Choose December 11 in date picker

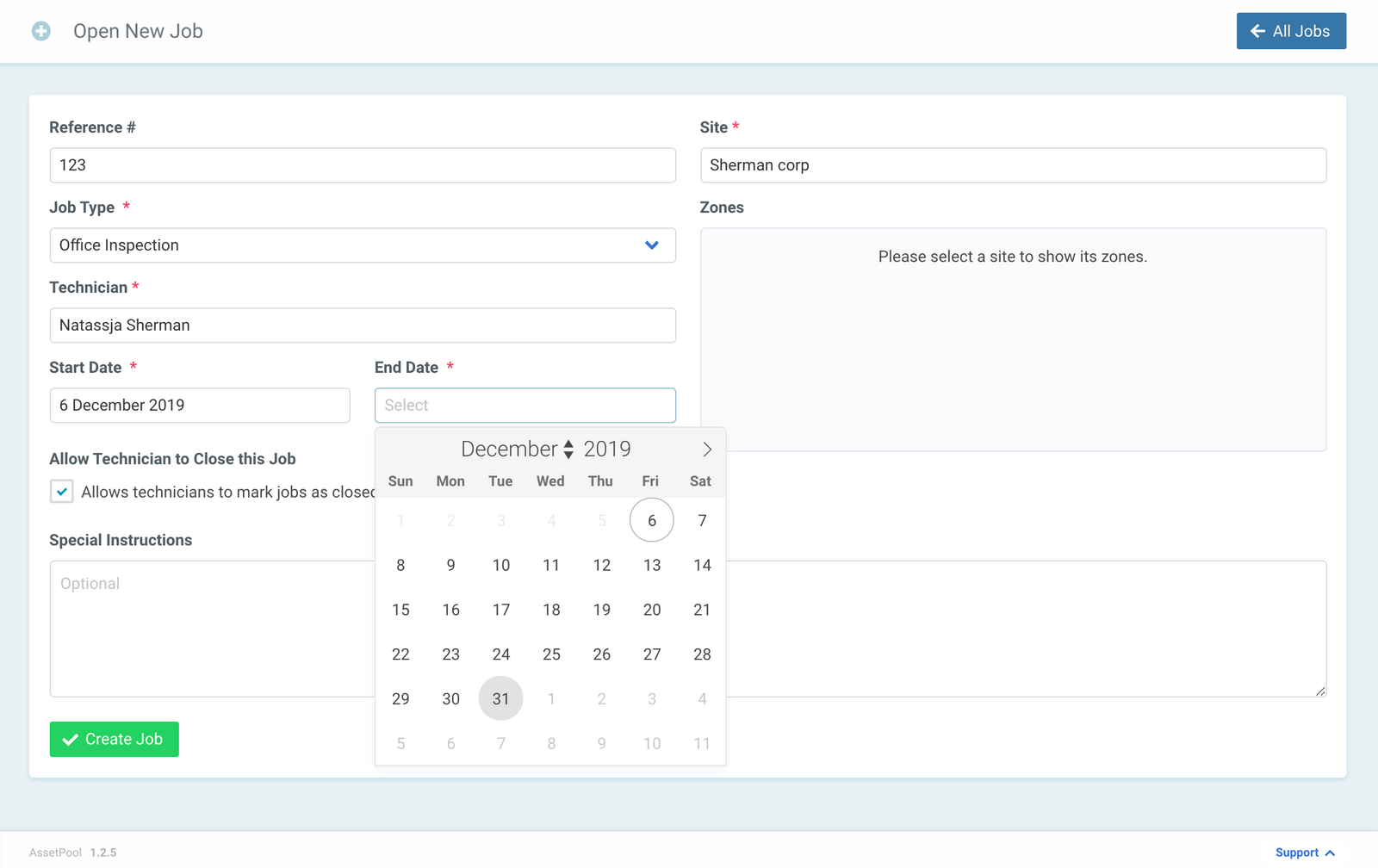click(551, 565)
